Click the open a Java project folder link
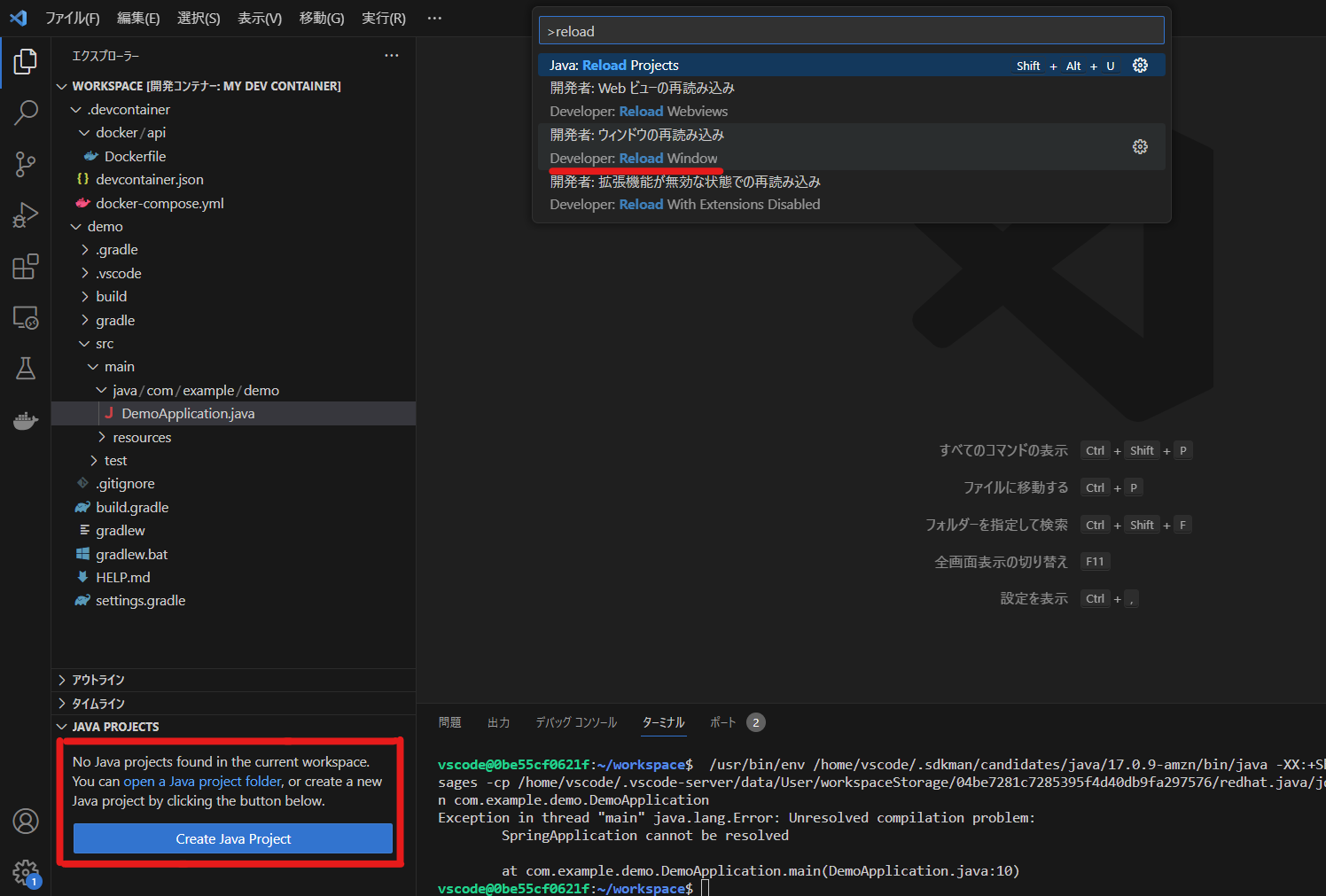The image size is (1326, 896). pyautogui.click(x=201, y=781)
